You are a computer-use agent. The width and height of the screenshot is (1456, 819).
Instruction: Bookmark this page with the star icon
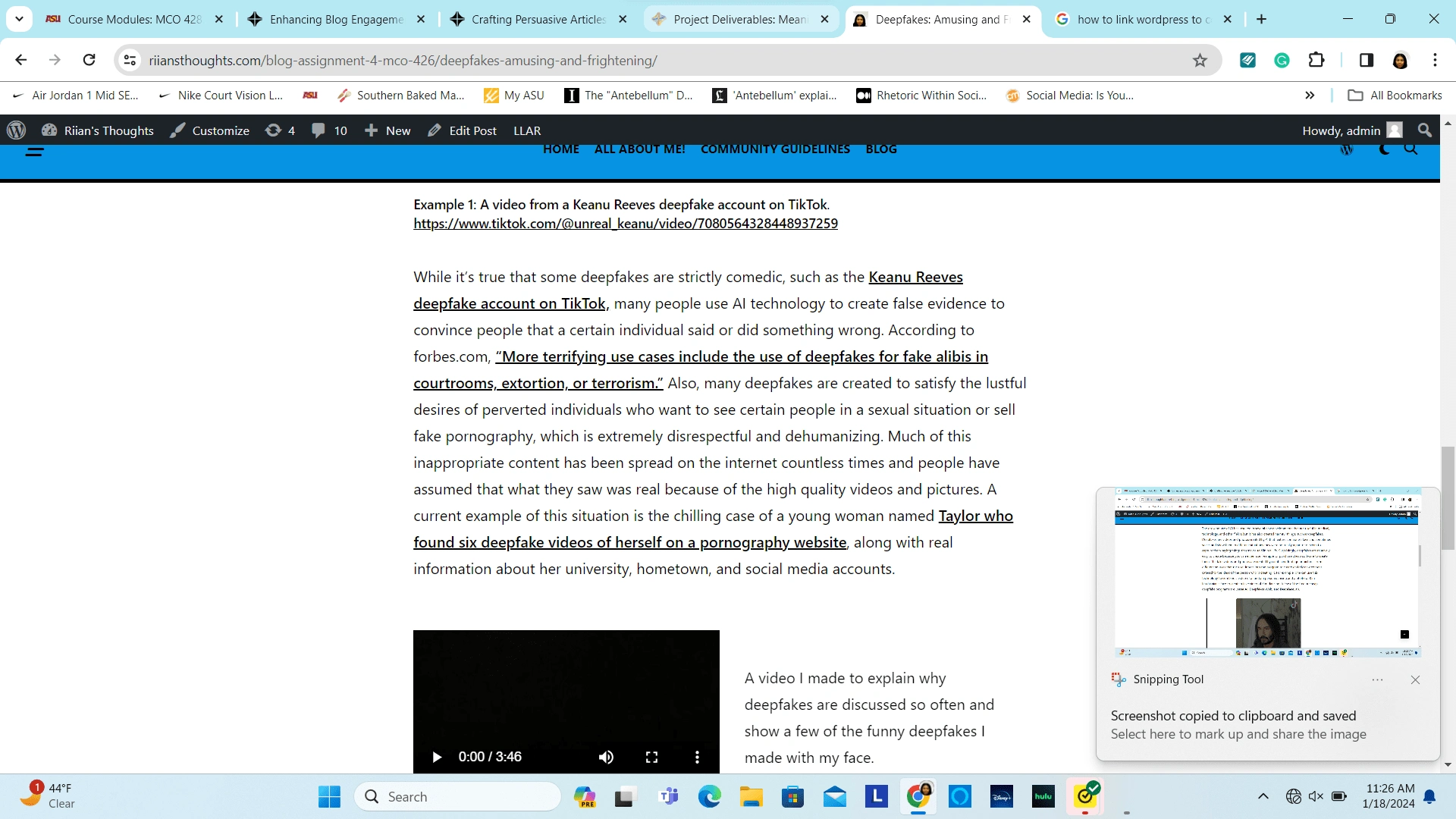click(x=1200, y=61)
